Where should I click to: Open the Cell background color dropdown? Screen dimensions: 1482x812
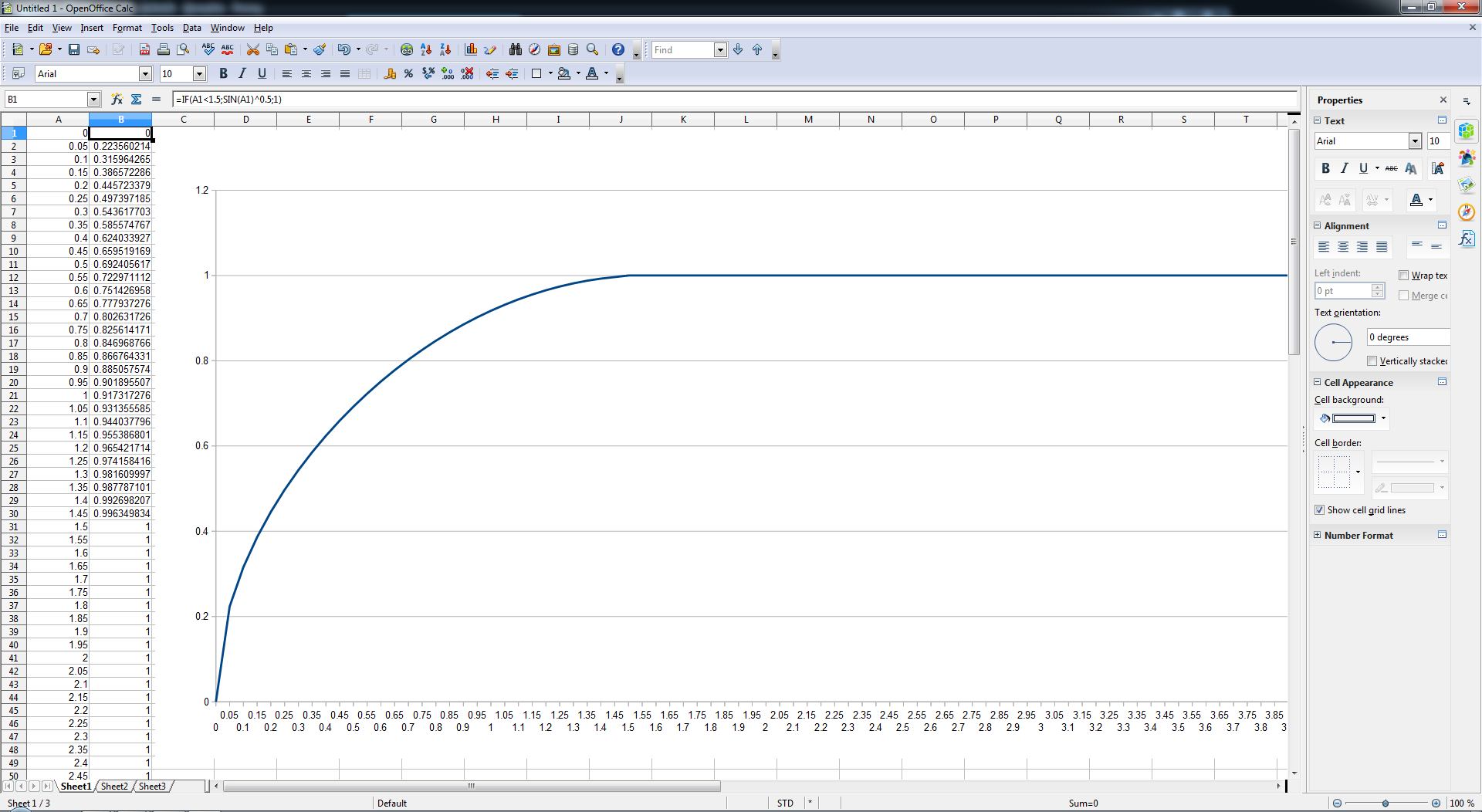pos(1383,418)
